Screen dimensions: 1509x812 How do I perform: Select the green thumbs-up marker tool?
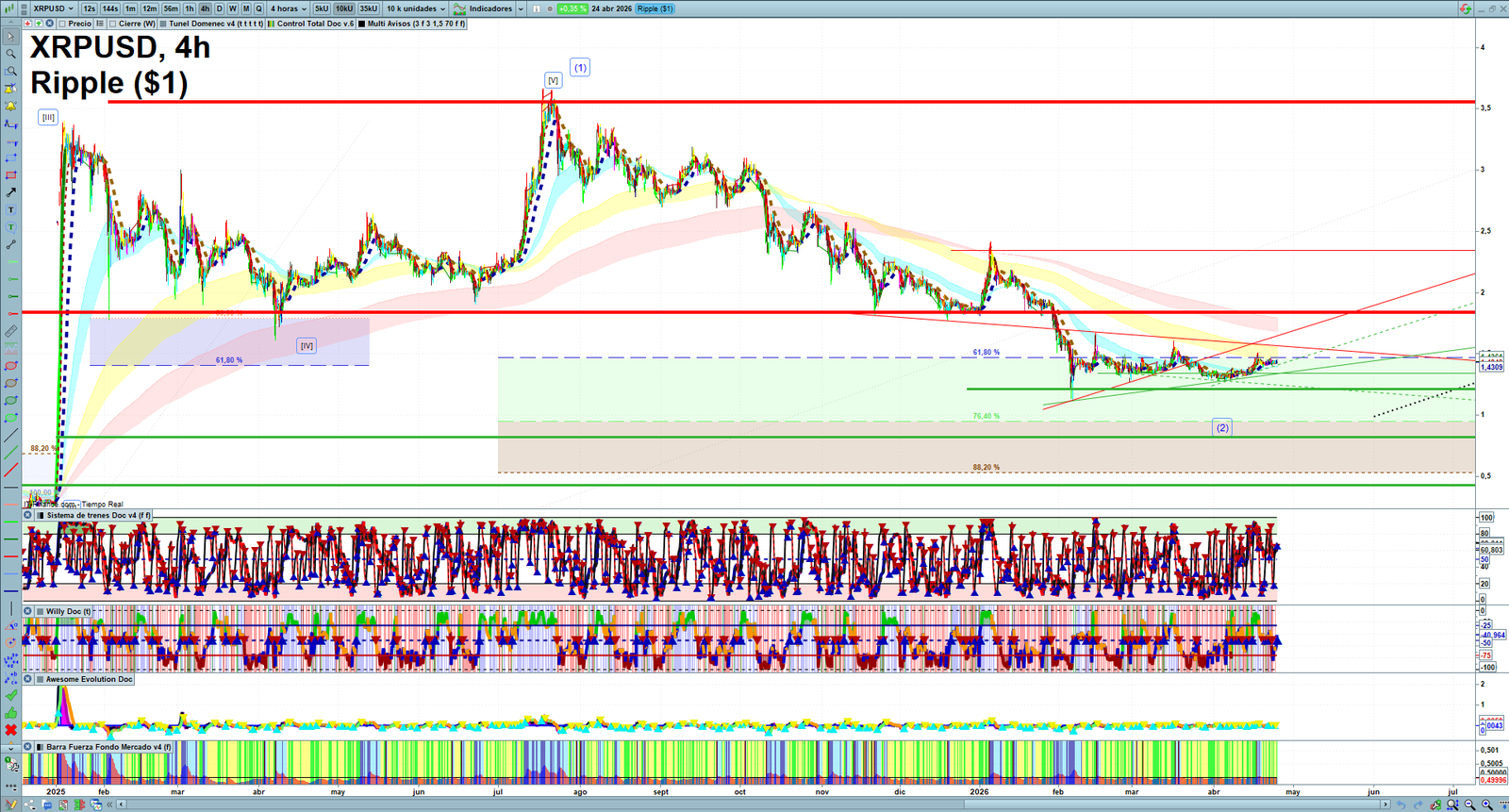[11, 713]
